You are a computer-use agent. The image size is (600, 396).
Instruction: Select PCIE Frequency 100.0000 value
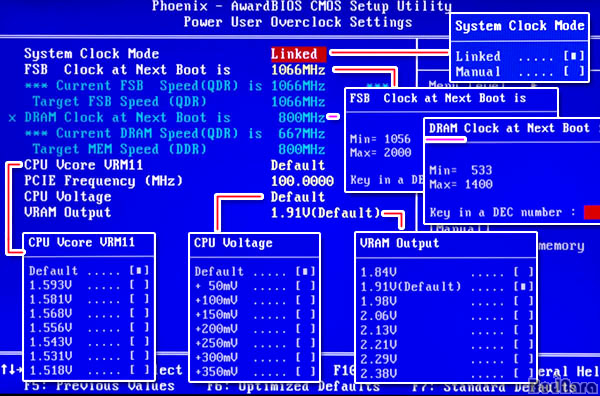coord(302,181)
